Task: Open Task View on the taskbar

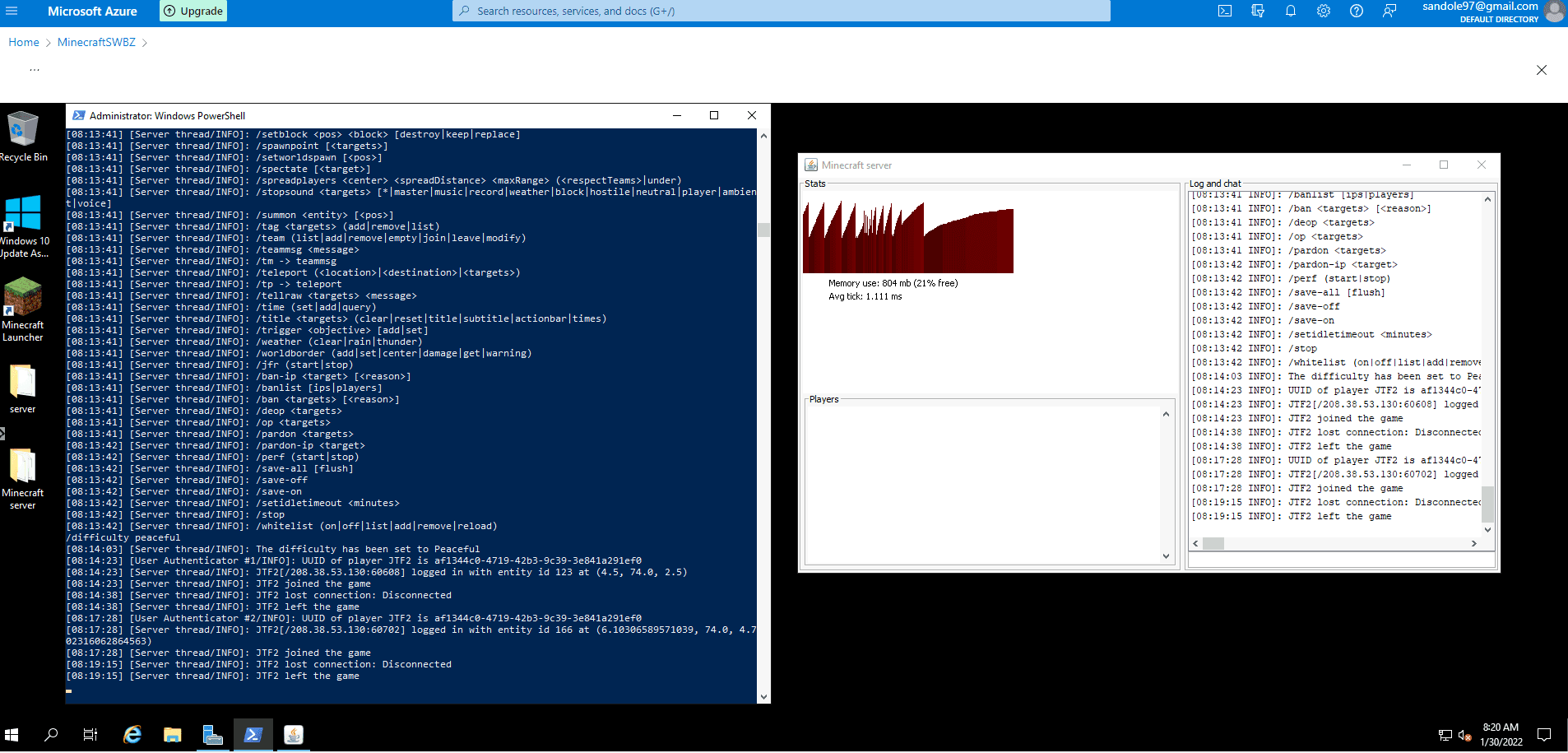Action: point(90,734)
